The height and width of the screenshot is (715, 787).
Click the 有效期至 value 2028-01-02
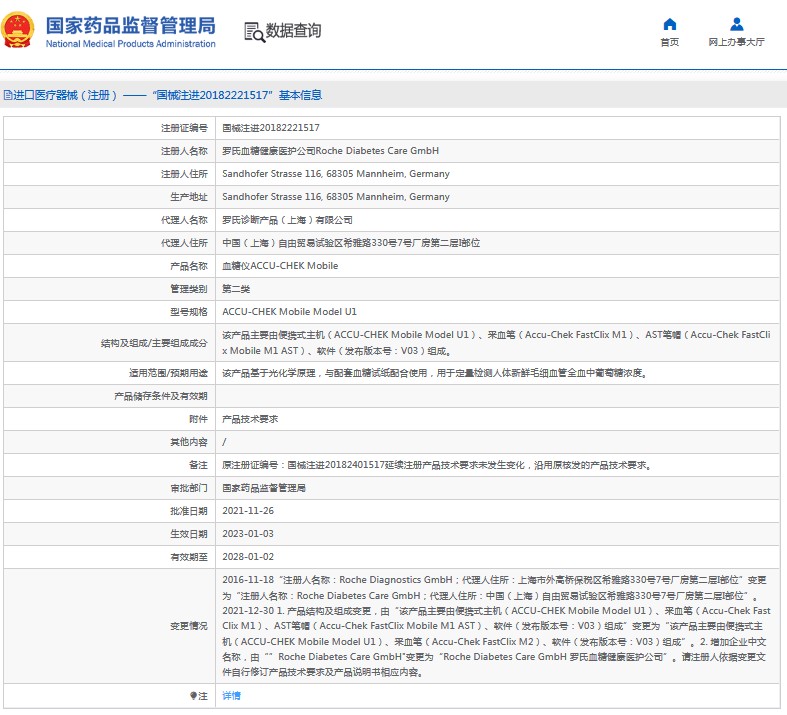(247, 557)
